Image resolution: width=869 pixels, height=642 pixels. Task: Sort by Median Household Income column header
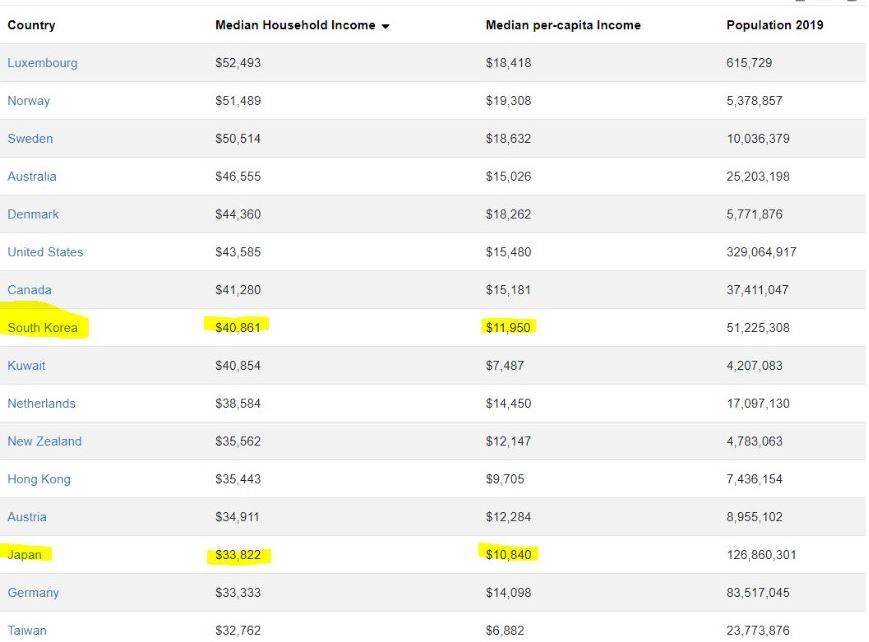[295, 25]
